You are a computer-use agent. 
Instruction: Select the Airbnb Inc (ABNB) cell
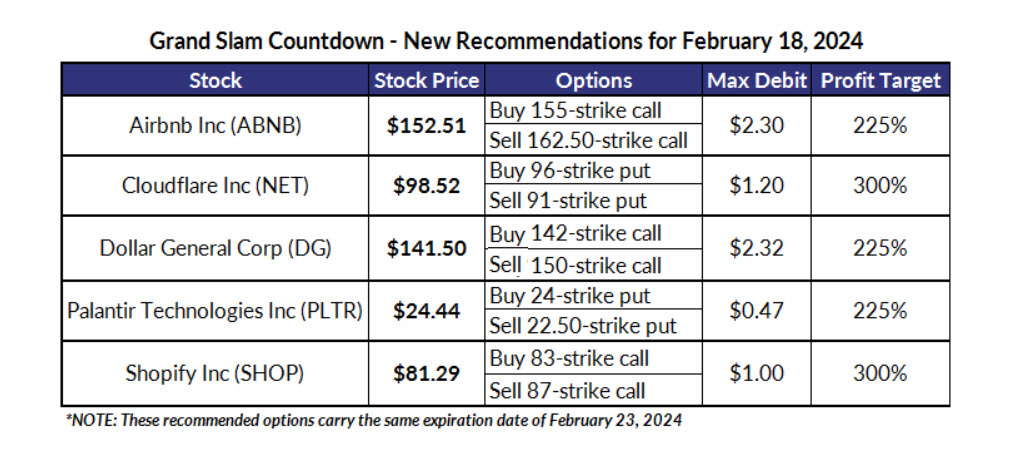215,126
